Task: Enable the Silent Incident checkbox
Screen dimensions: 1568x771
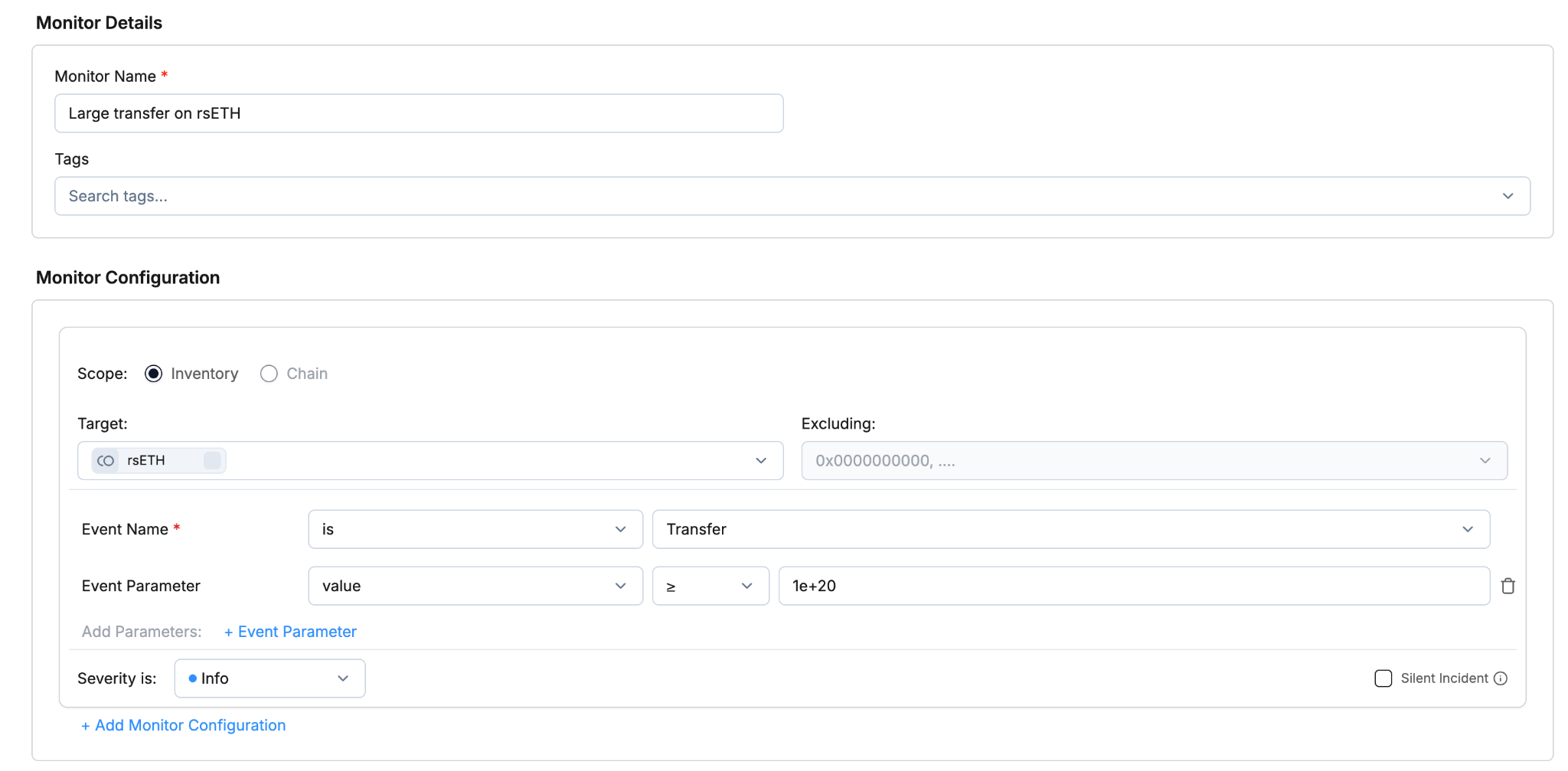Action: pos(1383,678)
